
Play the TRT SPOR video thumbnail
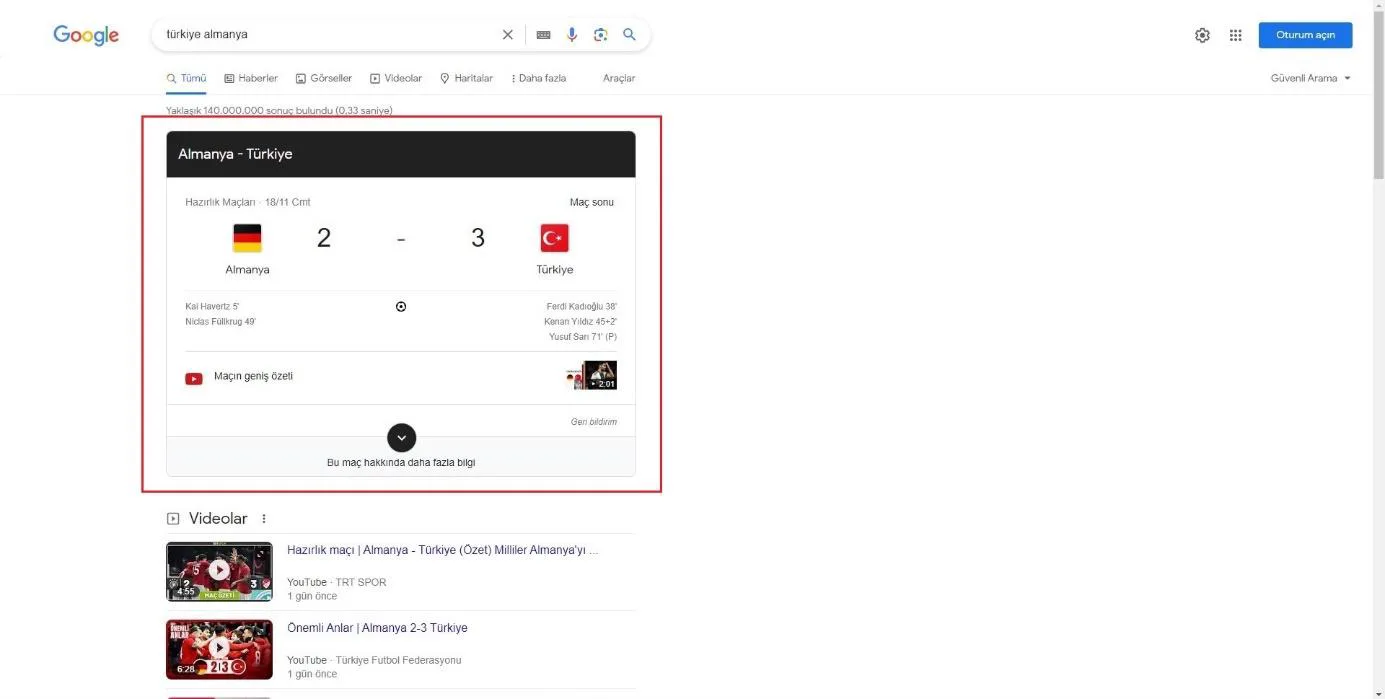pos(219,571)
